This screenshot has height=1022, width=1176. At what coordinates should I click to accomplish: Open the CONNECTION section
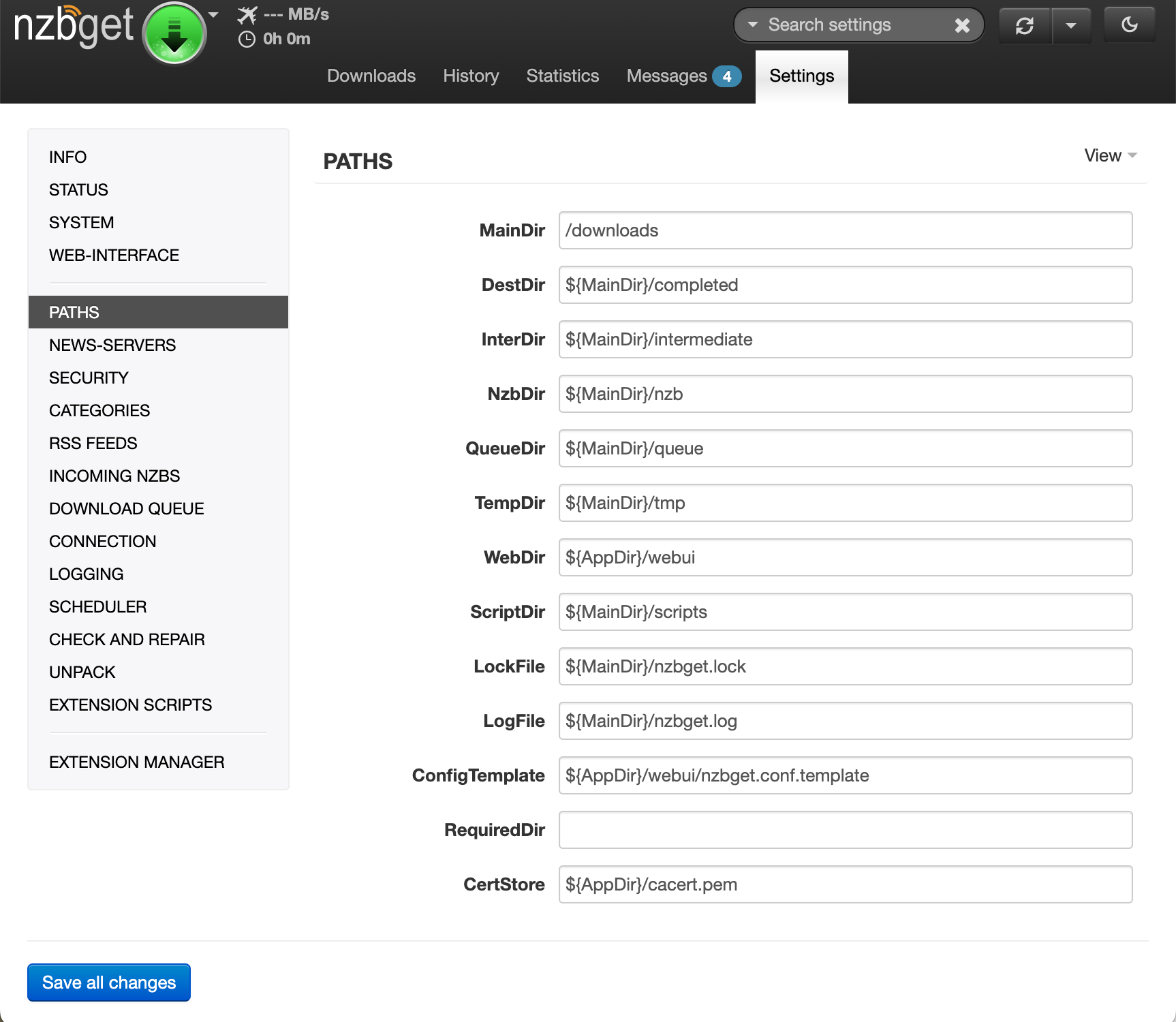point(158,541)
